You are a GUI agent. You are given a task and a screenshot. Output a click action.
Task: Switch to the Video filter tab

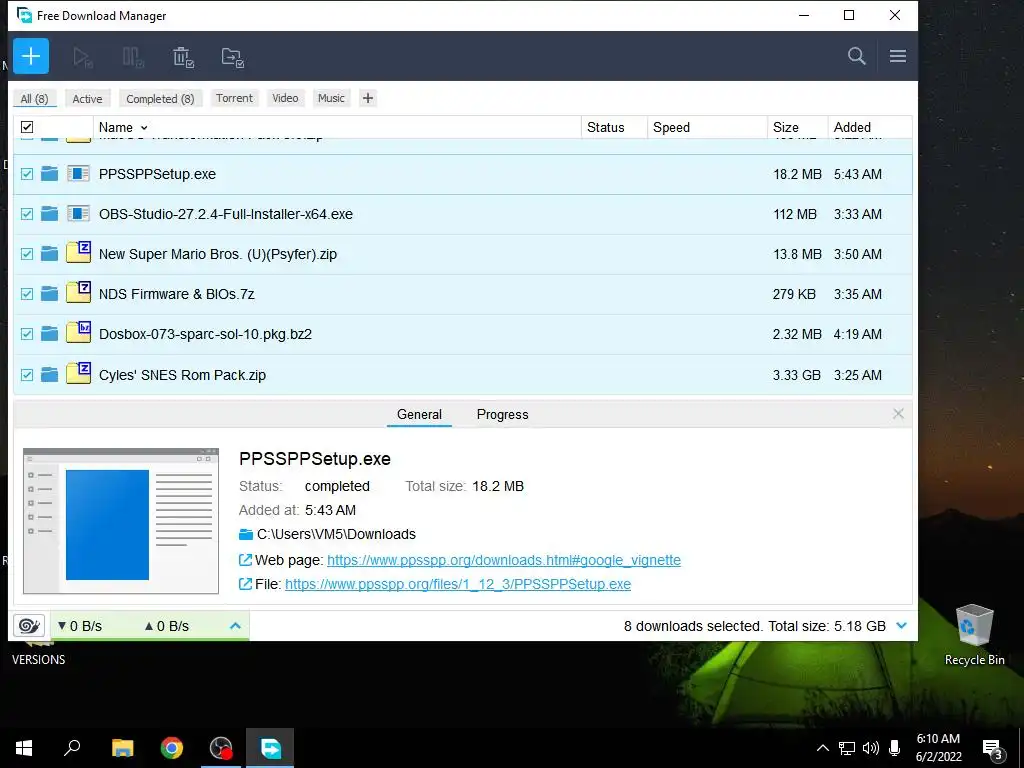[285, 98]
